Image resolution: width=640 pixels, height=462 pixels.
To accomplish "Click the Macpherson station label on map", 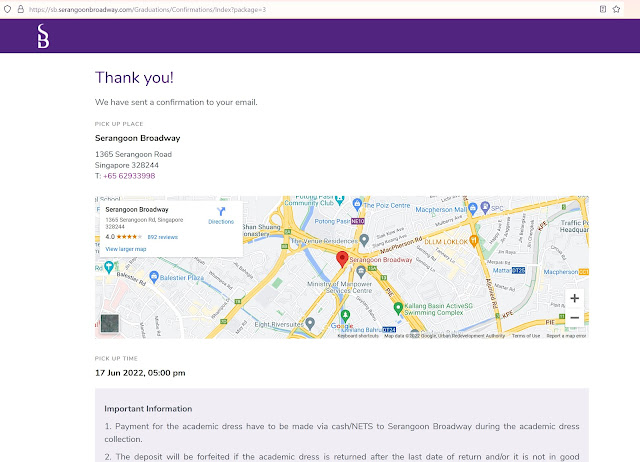I will pos(566,272).
